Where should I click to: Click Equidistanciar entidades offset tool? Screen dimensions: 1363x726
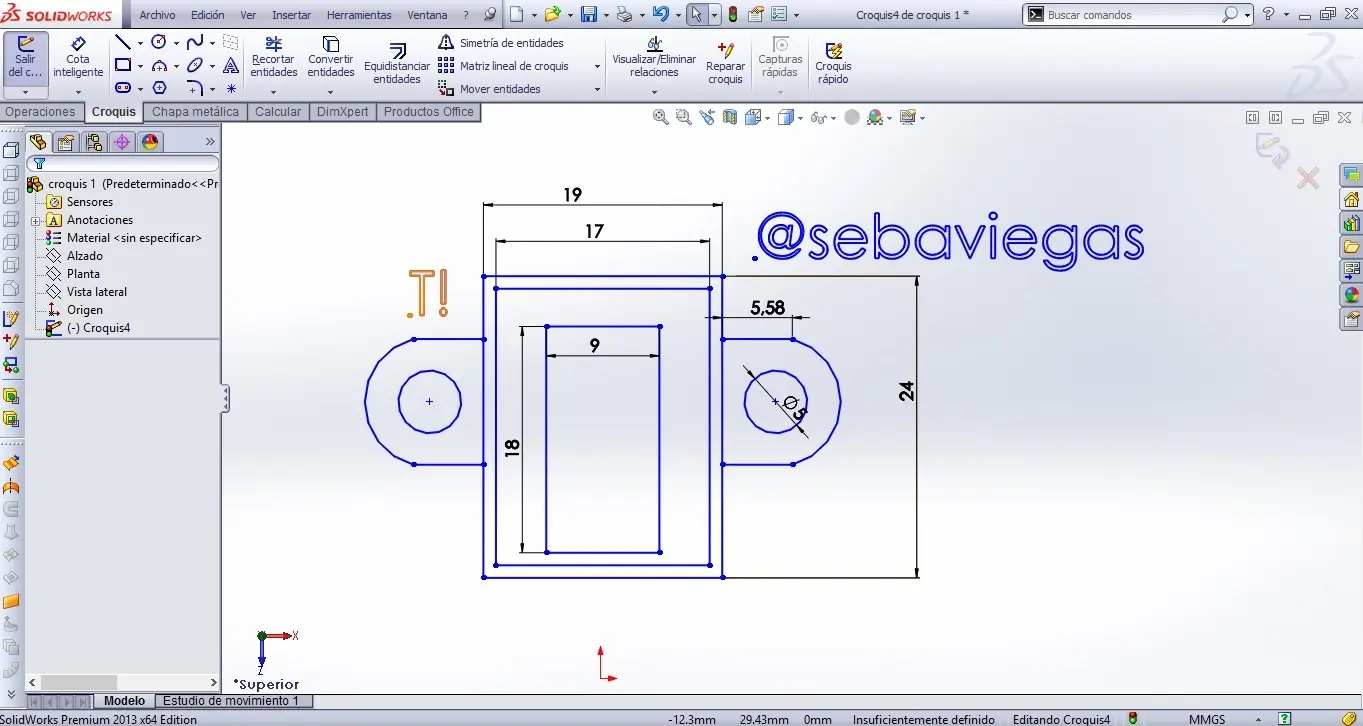click(397, 63)
